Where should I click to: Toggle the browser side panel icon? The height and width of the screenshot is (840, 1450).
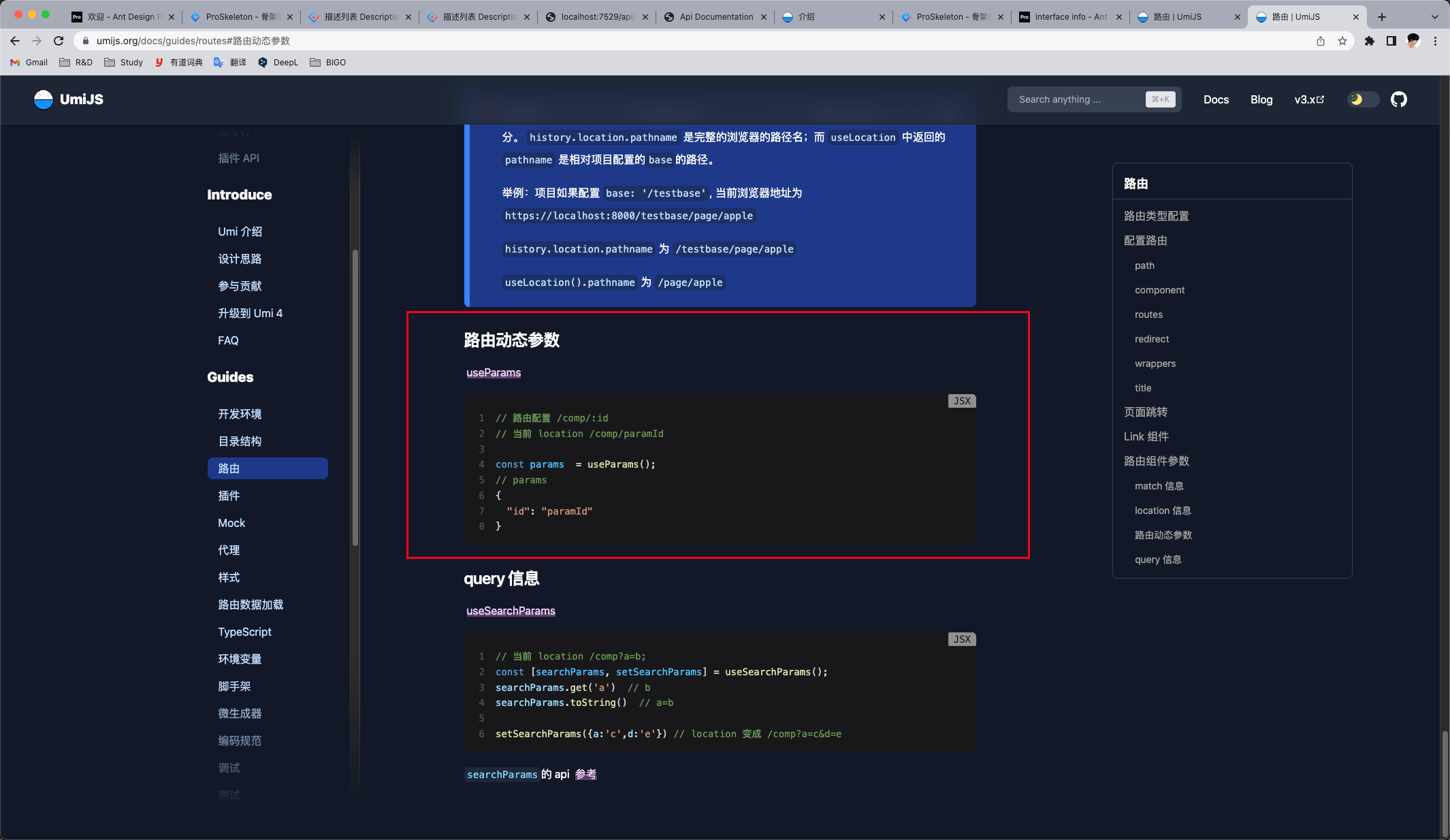[x=1391, y=41]
